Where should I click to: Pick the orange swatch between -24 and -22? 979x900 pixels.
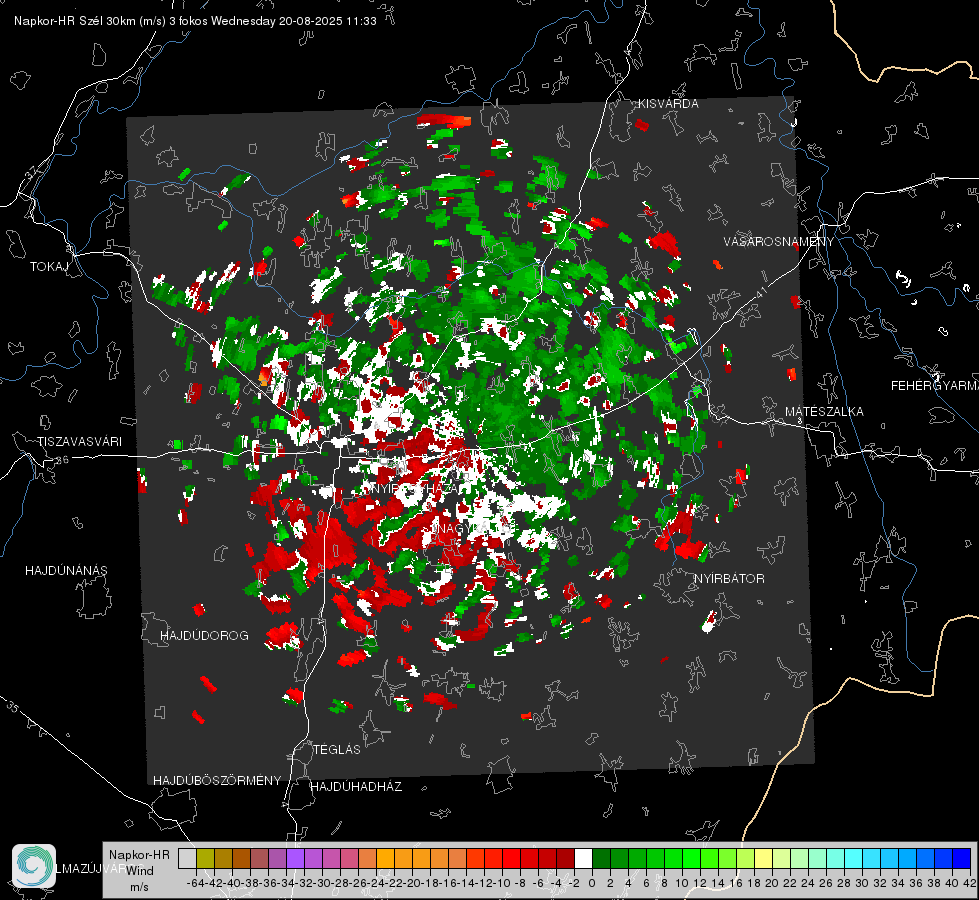pyautogui.click(x=385, y=858)
